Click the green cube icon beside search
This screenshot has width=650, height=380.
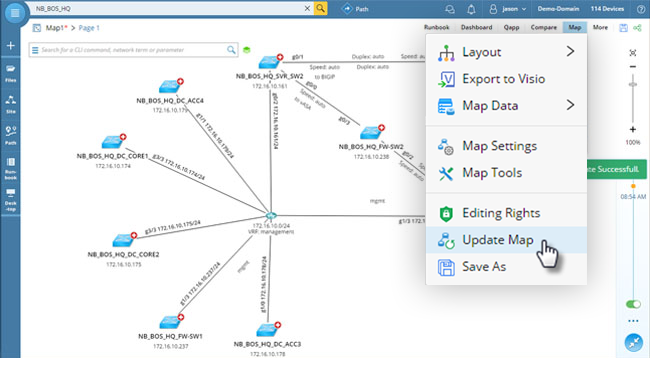(247, 50)
